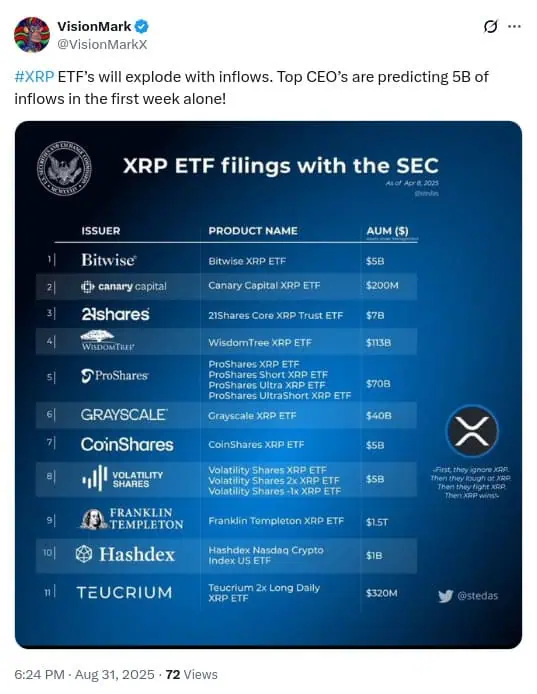Click the VisionMark display name

tap(94, 27)
